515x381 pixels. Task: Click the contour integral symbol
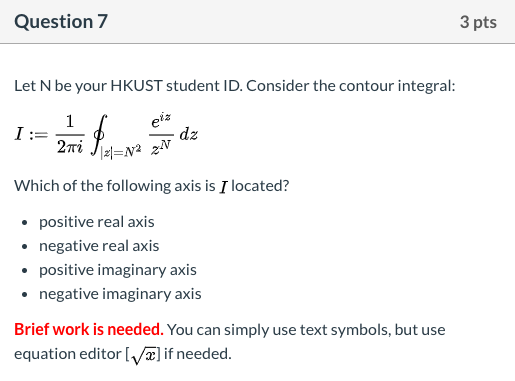pyautogui.click(x=99, y=135)
